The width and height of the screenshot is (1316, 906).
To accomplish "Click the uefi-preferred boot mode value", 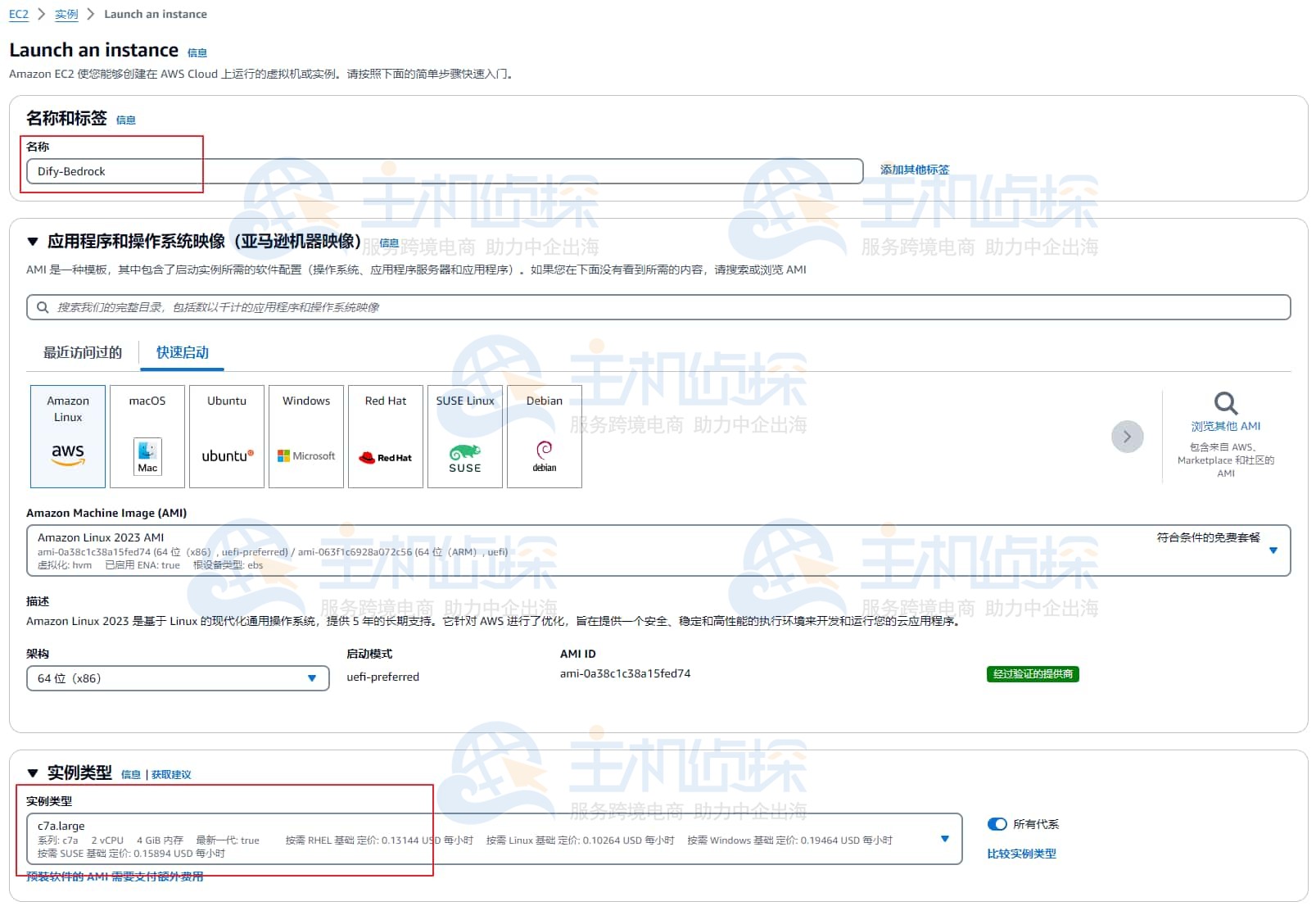I will [x=382, y=677].
